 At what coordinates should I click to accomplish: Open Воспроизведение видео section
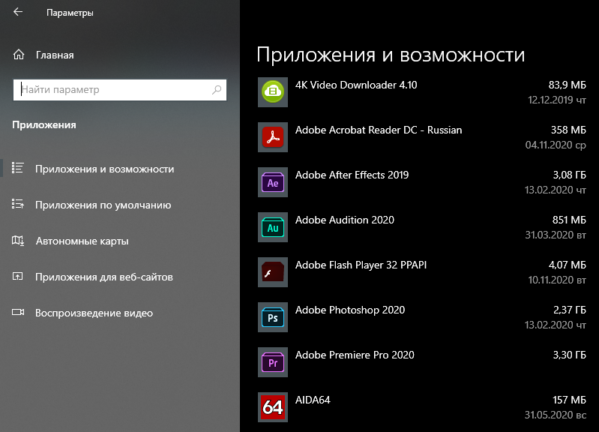[x=94, y=313]
